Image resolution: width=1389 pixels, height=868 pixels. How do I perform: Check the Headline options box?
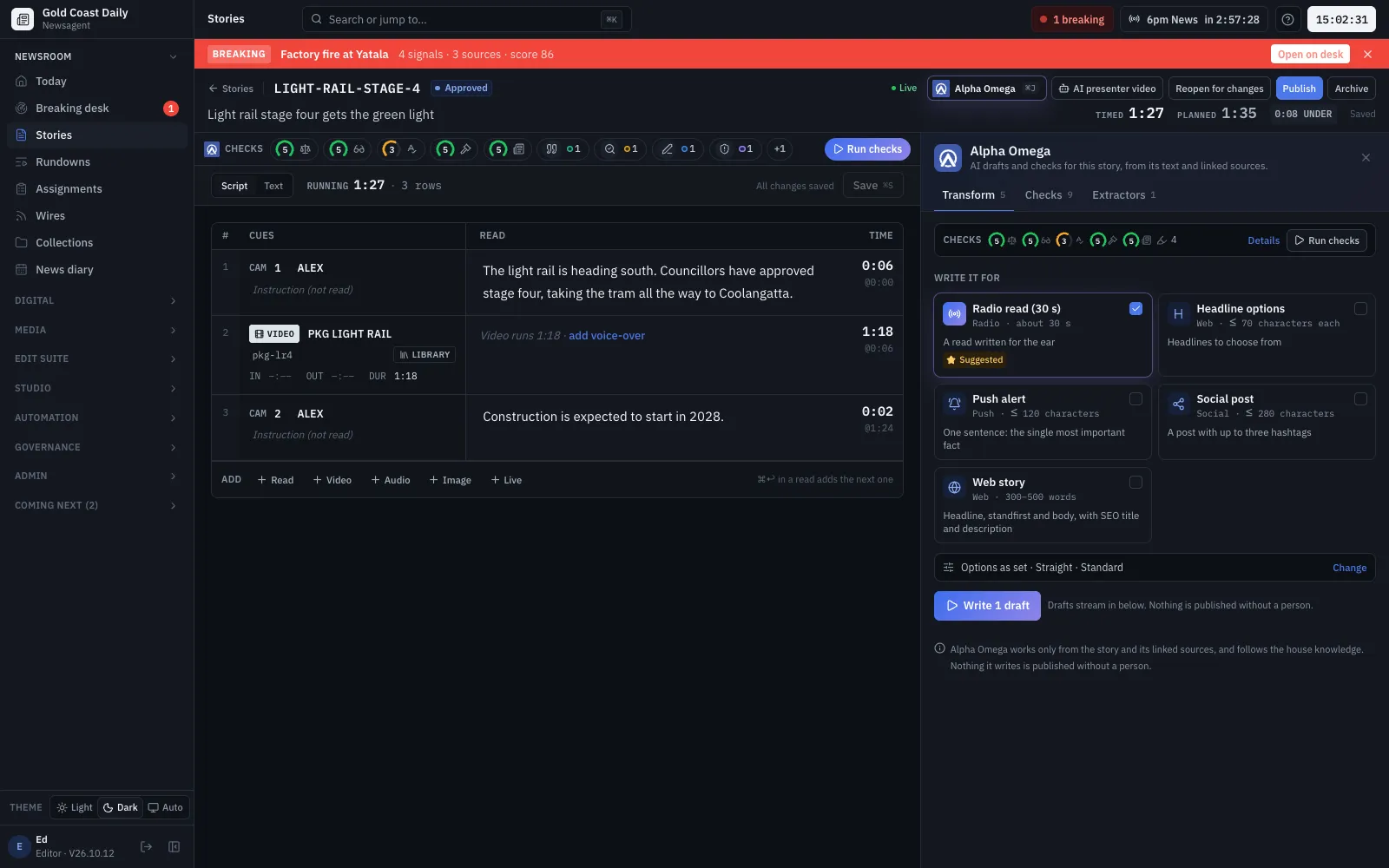[x=1360, y=308]
